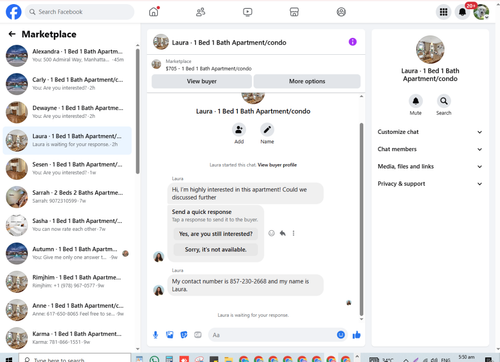Screen dimensions: 500x362
Task: Open the Autumn apartment conversation
Action: pyautogui.click(x=67, y=253)
